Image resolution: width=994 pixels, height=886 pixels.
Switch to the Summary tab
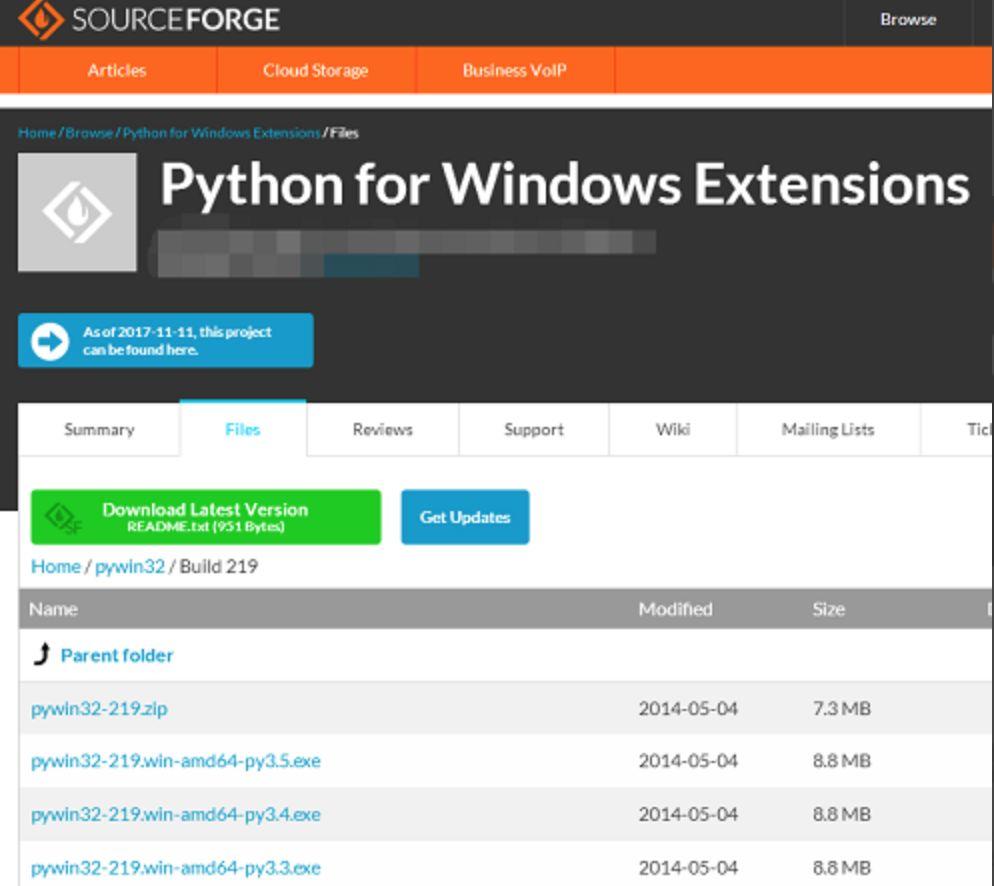pyautogui.click(x=100, y=430)
